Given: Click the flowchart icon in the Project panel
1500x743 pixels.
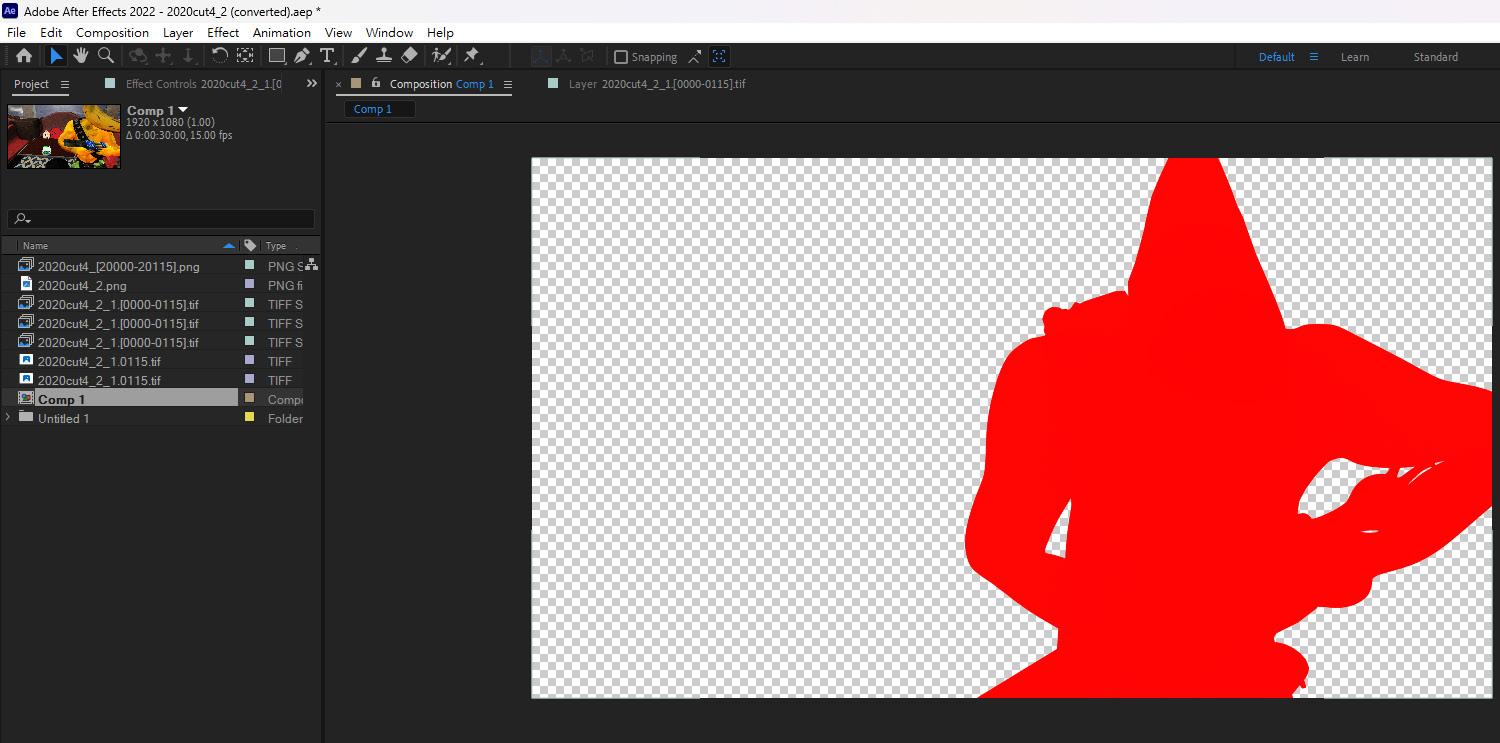Looking at the screenshot, I should point(312,264).
